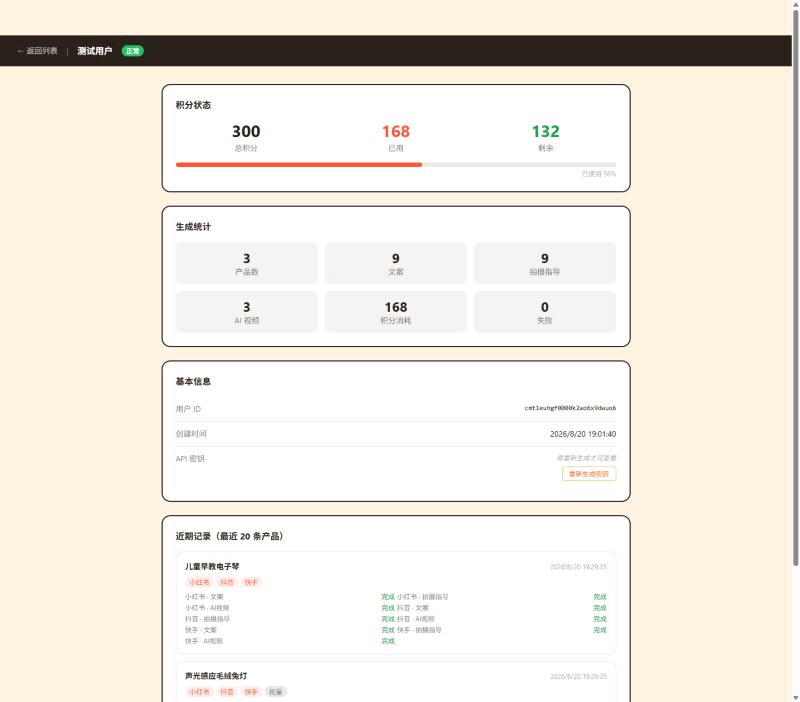Select the 快手 · AI视频 task row
This screenshot has height=702, width=800.
pyautogui.click(x=290, y=641)
